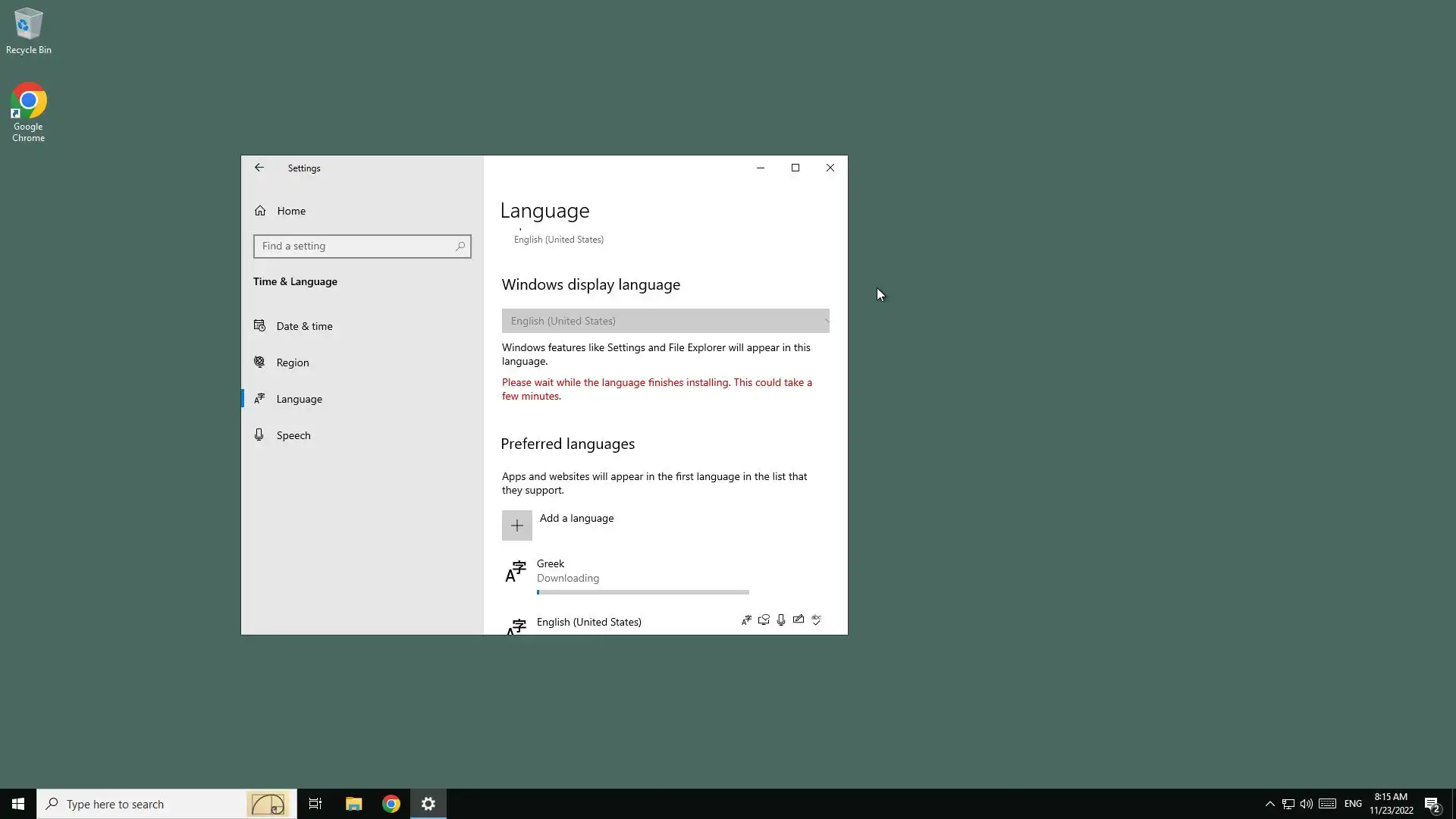Go to Settings Home

[290, 211]
